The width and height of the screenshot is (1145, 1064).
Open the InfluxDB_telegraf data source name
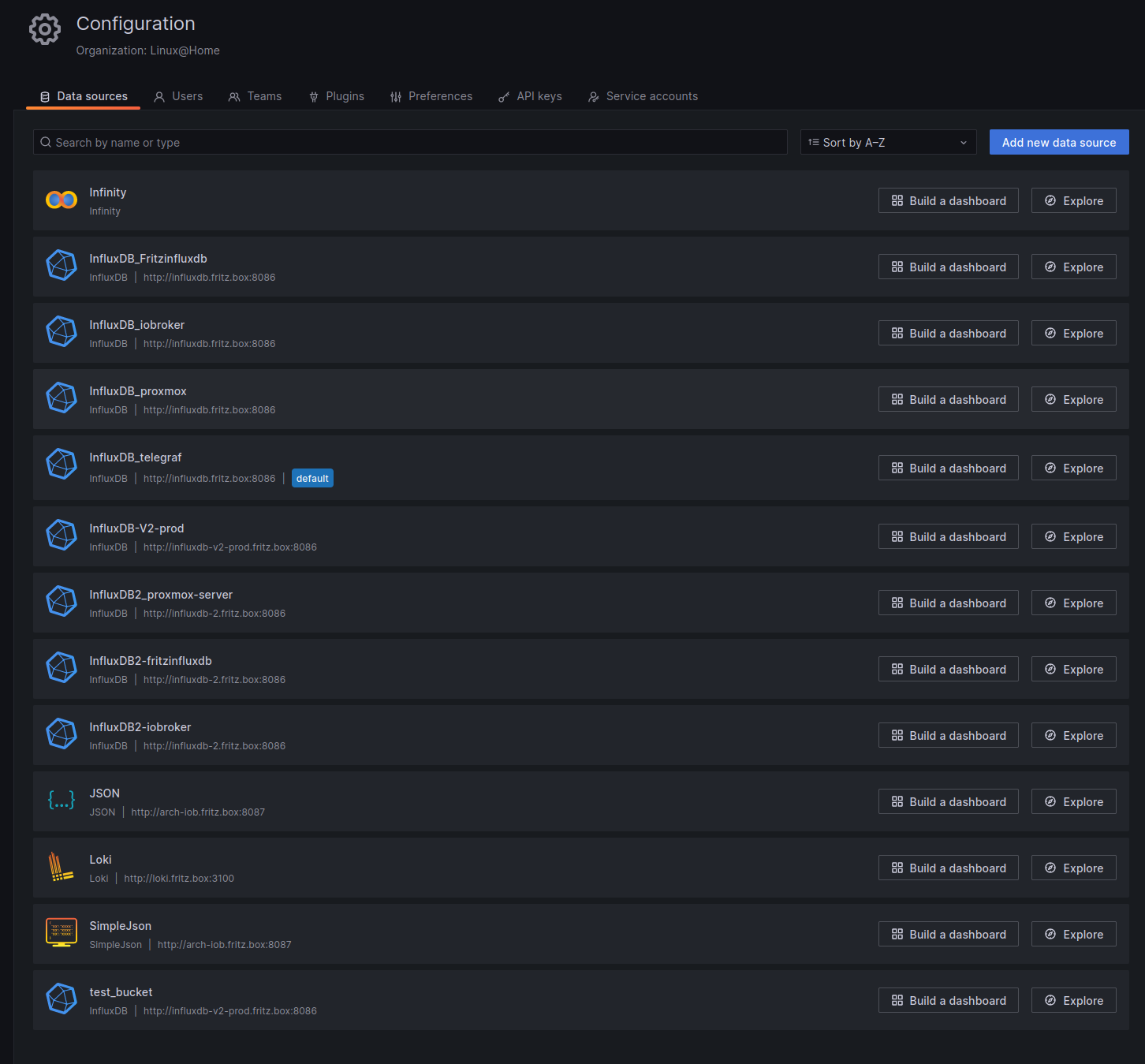coord(136,457)
